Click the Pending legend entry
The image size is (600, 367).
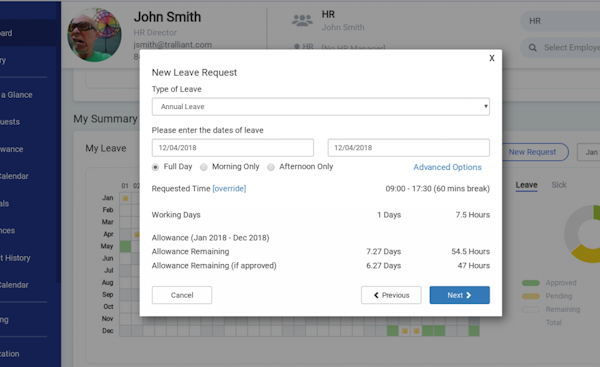[547, 296]
